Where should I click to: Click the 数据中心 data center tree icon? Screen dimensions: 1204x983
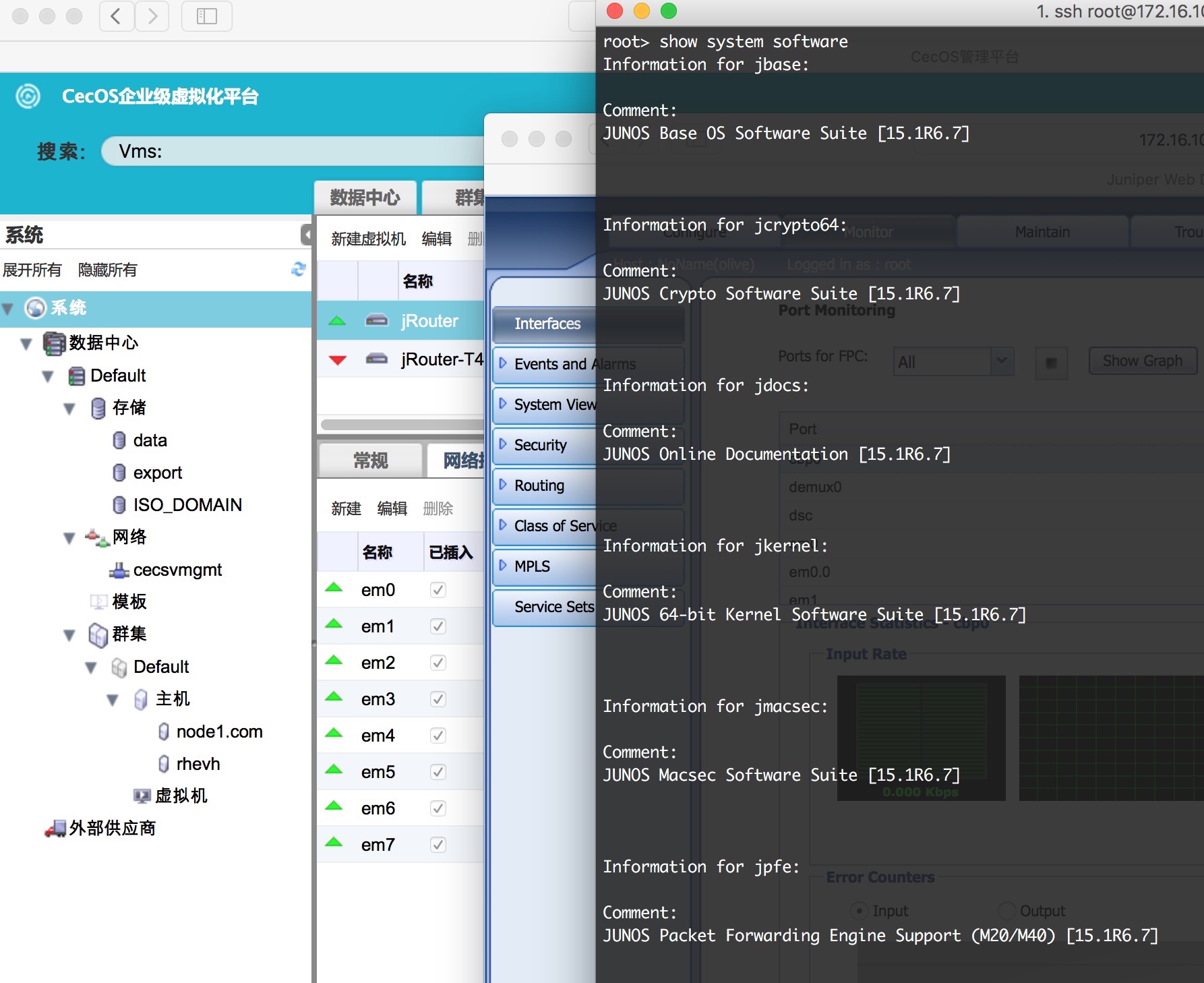point(54,343)
